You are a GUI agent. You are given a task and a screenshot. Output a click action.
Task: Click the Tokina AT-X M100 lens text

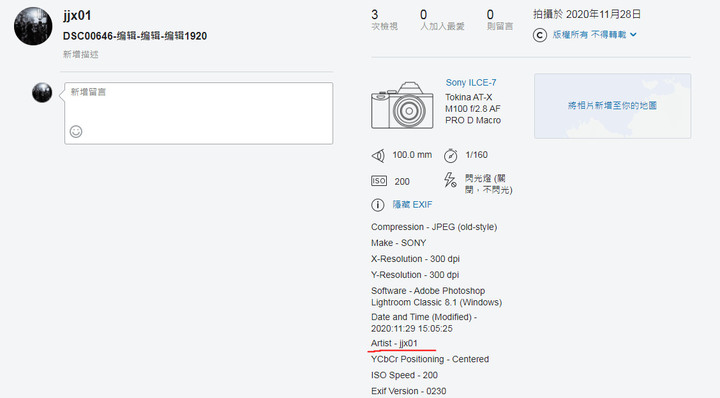point(473,109)
